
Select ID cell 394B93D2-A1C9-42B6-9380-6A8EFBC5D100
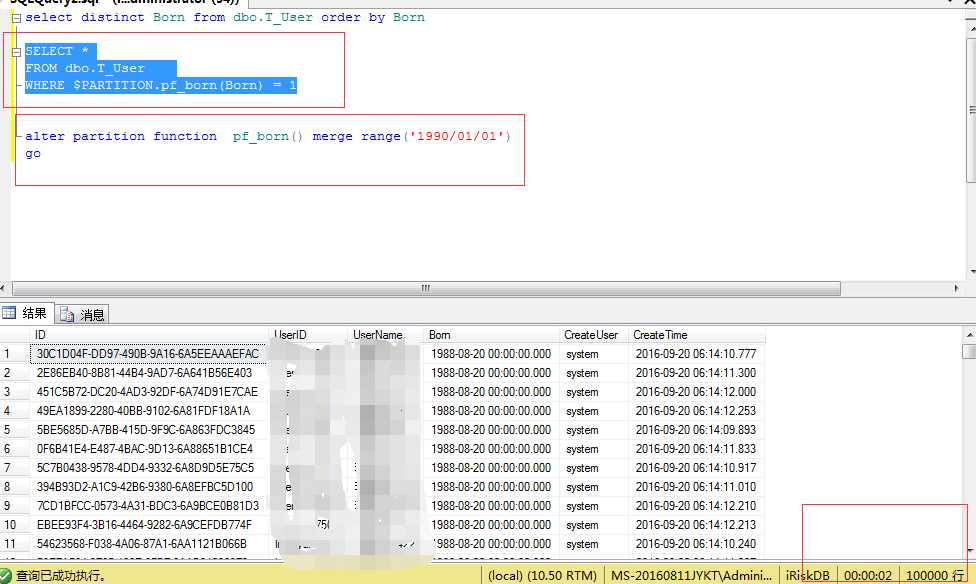coord(148,487)
